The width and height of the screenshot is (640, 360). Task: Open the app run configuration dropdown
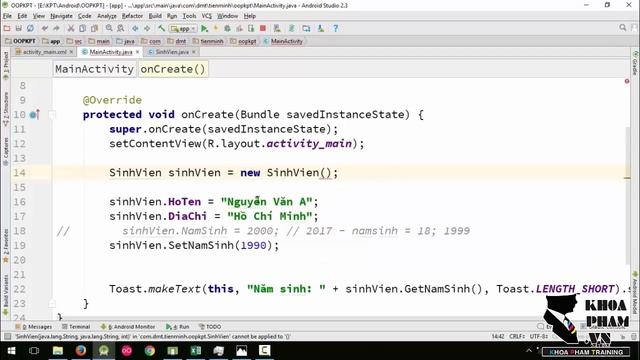(x=183, y=29)
